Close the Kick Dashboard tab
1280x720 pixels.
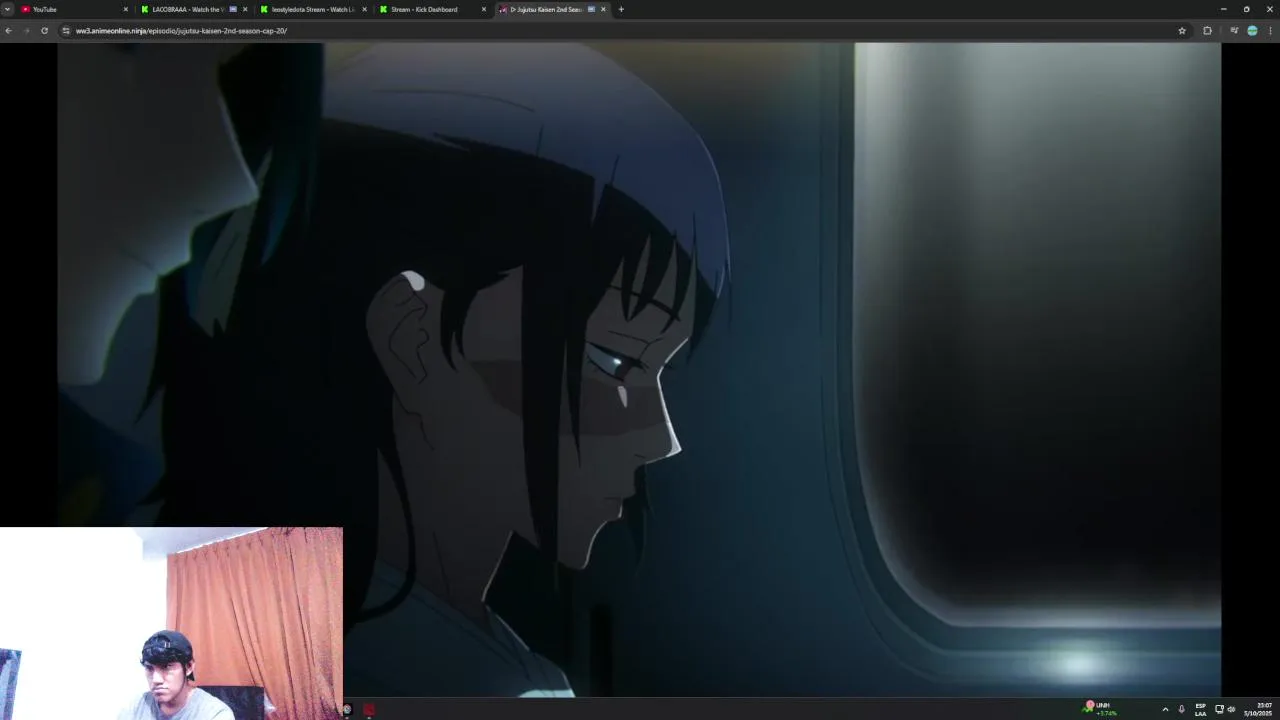484,9
